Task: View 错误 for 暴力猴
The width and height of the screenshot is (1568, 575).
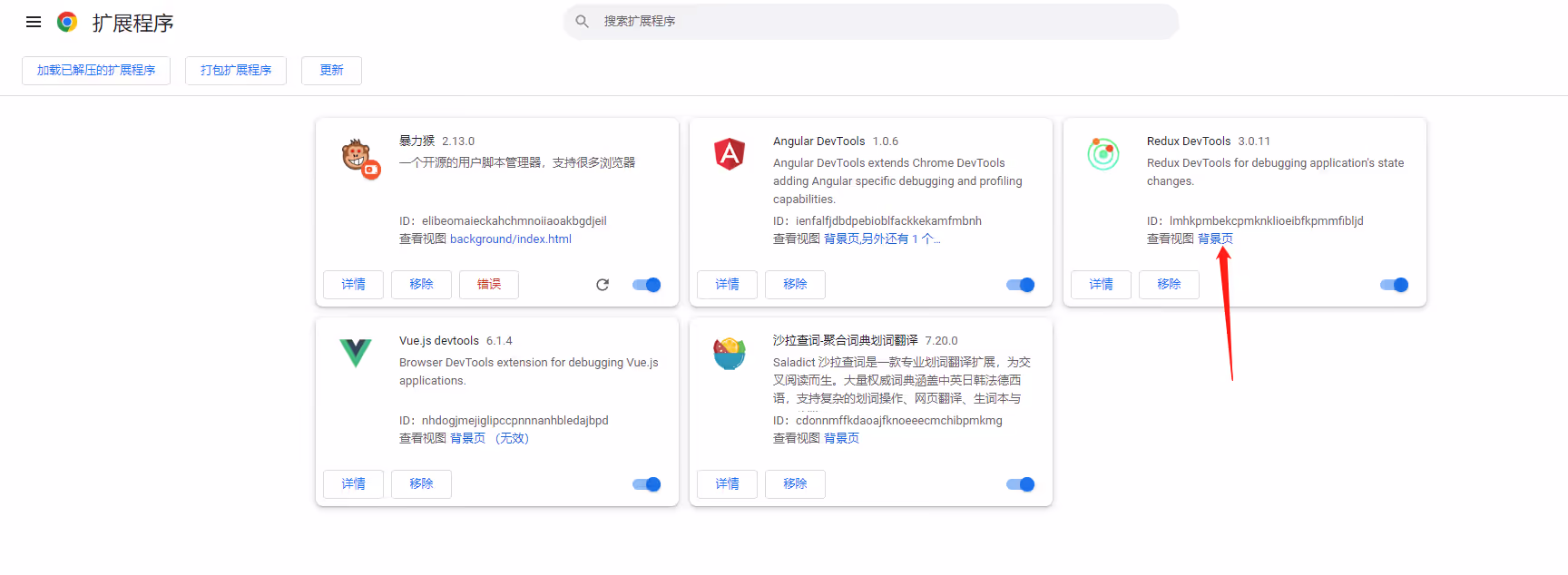Action: tap(489, 285)
